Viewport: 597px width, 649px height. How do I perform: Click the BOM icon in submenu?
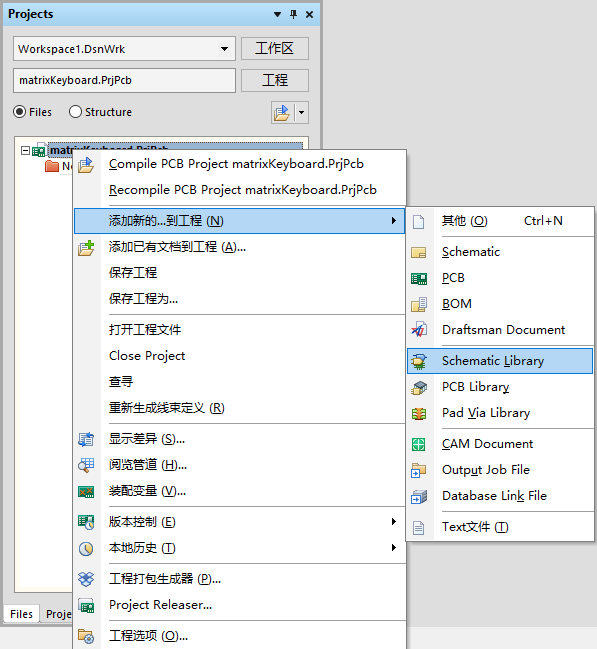click(x=419, y=304)
